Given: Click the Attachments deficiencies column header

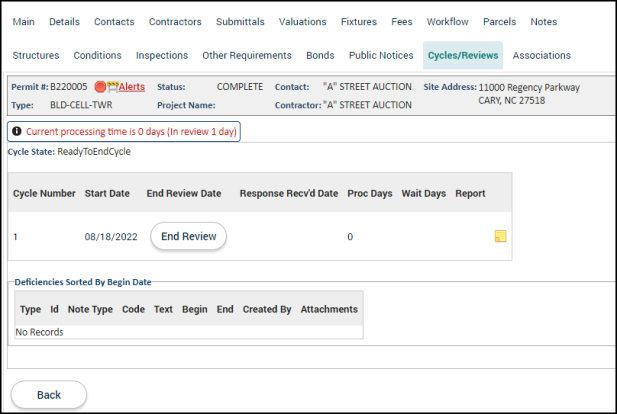Looking at the screenshot, I should [x=329, y=309].
